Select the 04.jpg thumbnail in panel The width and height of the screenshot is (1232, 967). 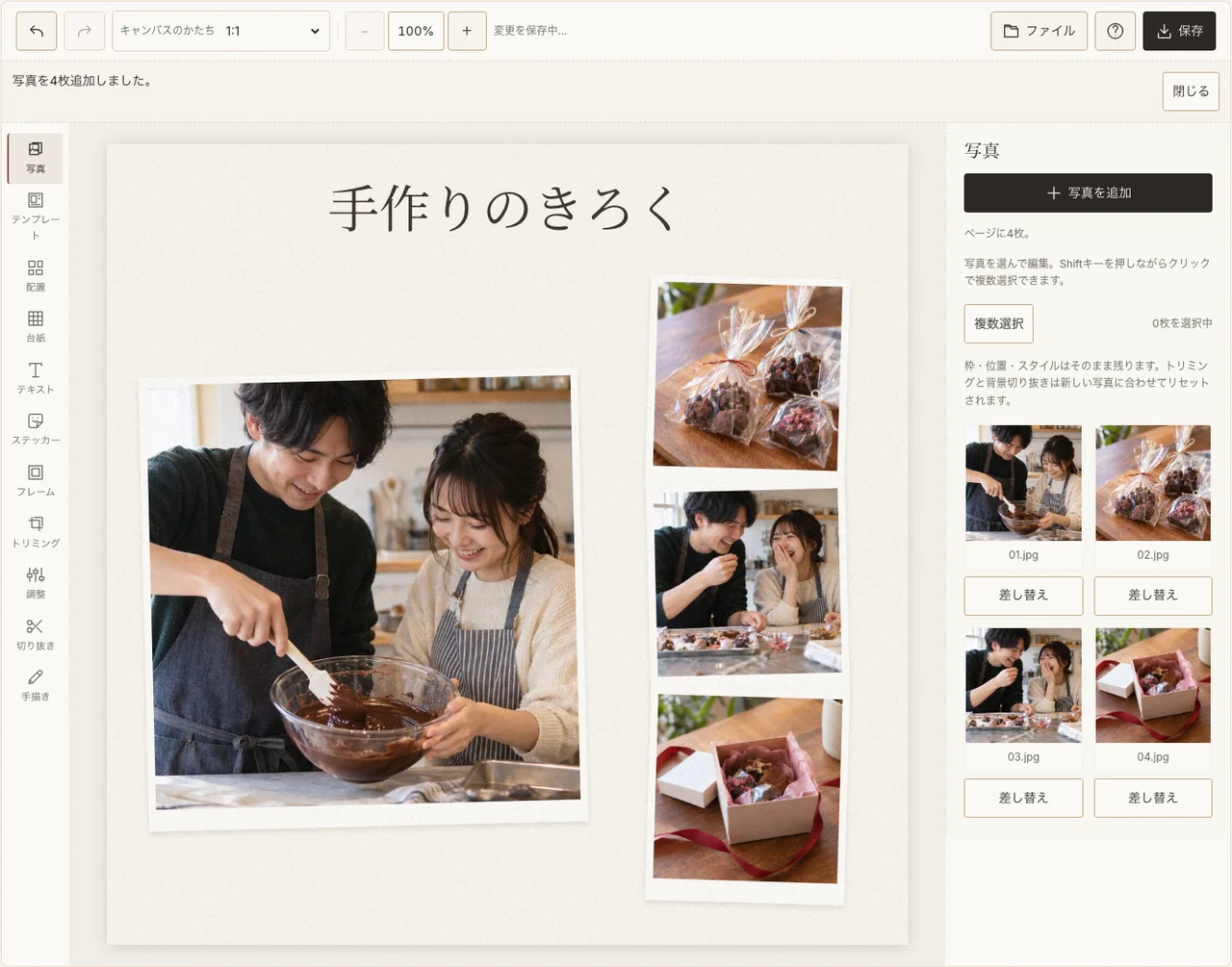point(1153,685)
